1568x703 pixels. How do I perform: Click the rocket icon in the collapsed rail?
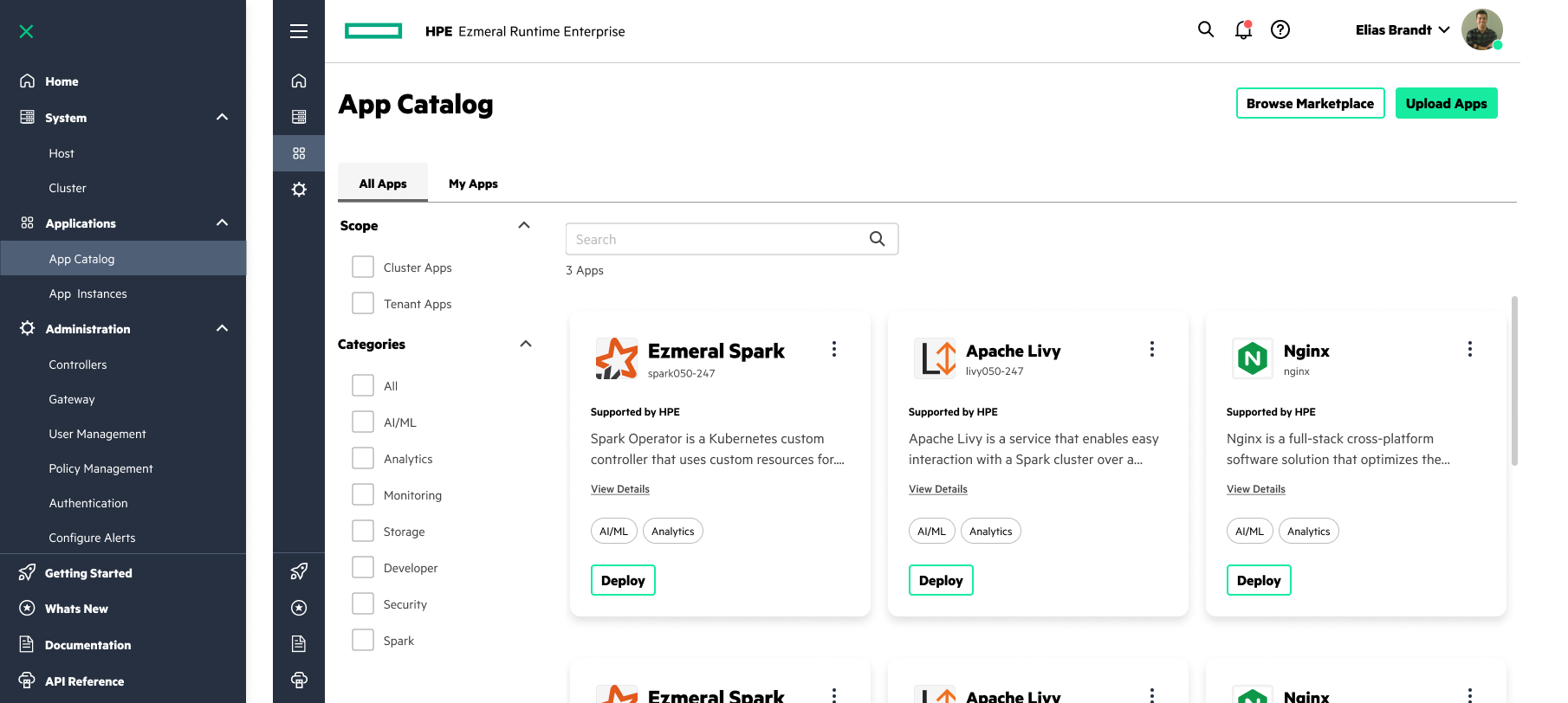299,571
